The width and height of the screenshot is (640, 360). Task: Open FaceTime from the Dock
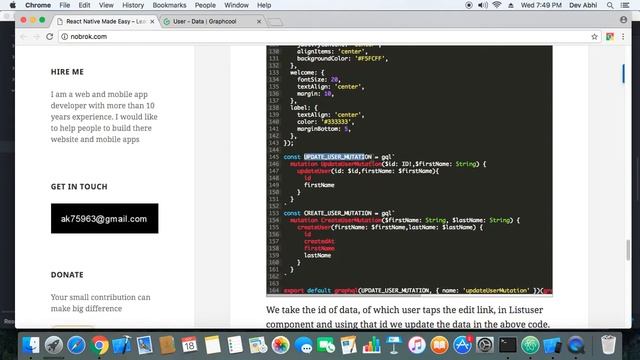pos(326,345)
